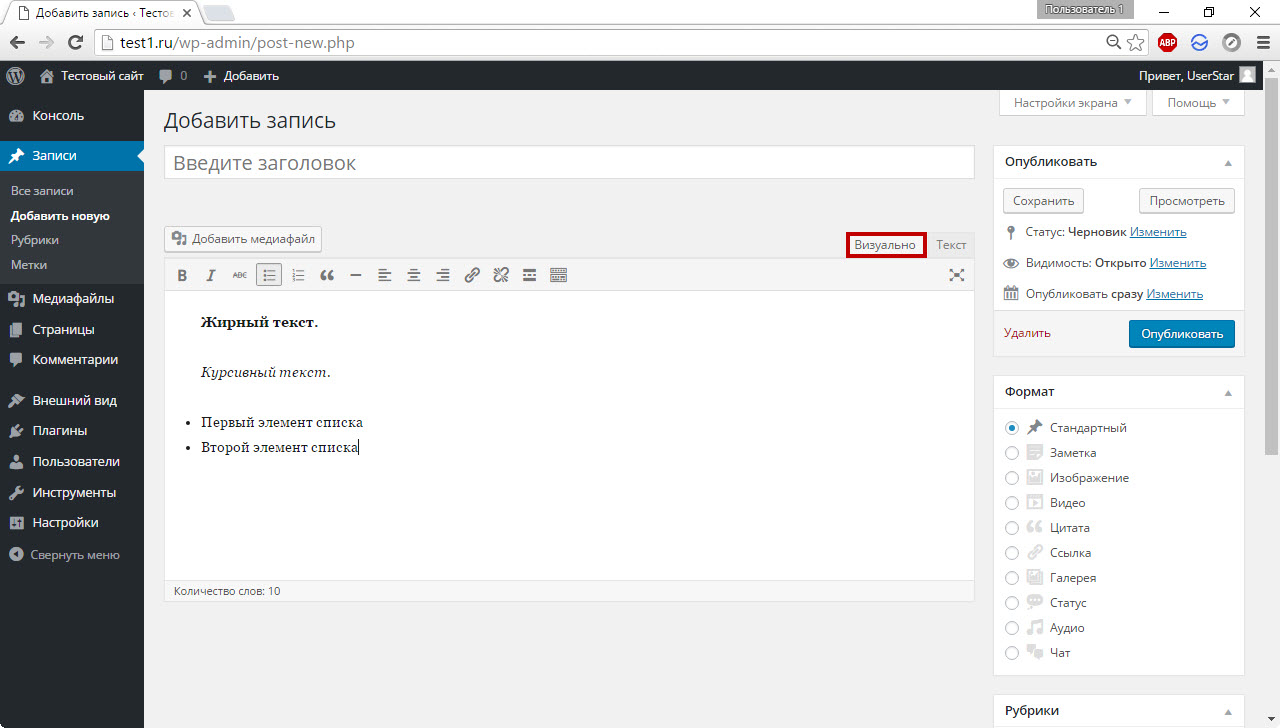Click the insert link icon
The height and width of the screenshot is (728, 1280).
472,276
